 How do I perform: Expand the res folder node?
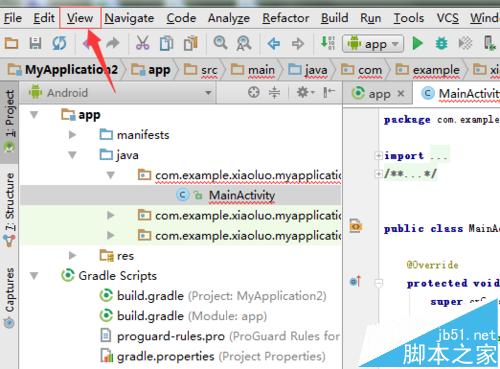[72, 256]
